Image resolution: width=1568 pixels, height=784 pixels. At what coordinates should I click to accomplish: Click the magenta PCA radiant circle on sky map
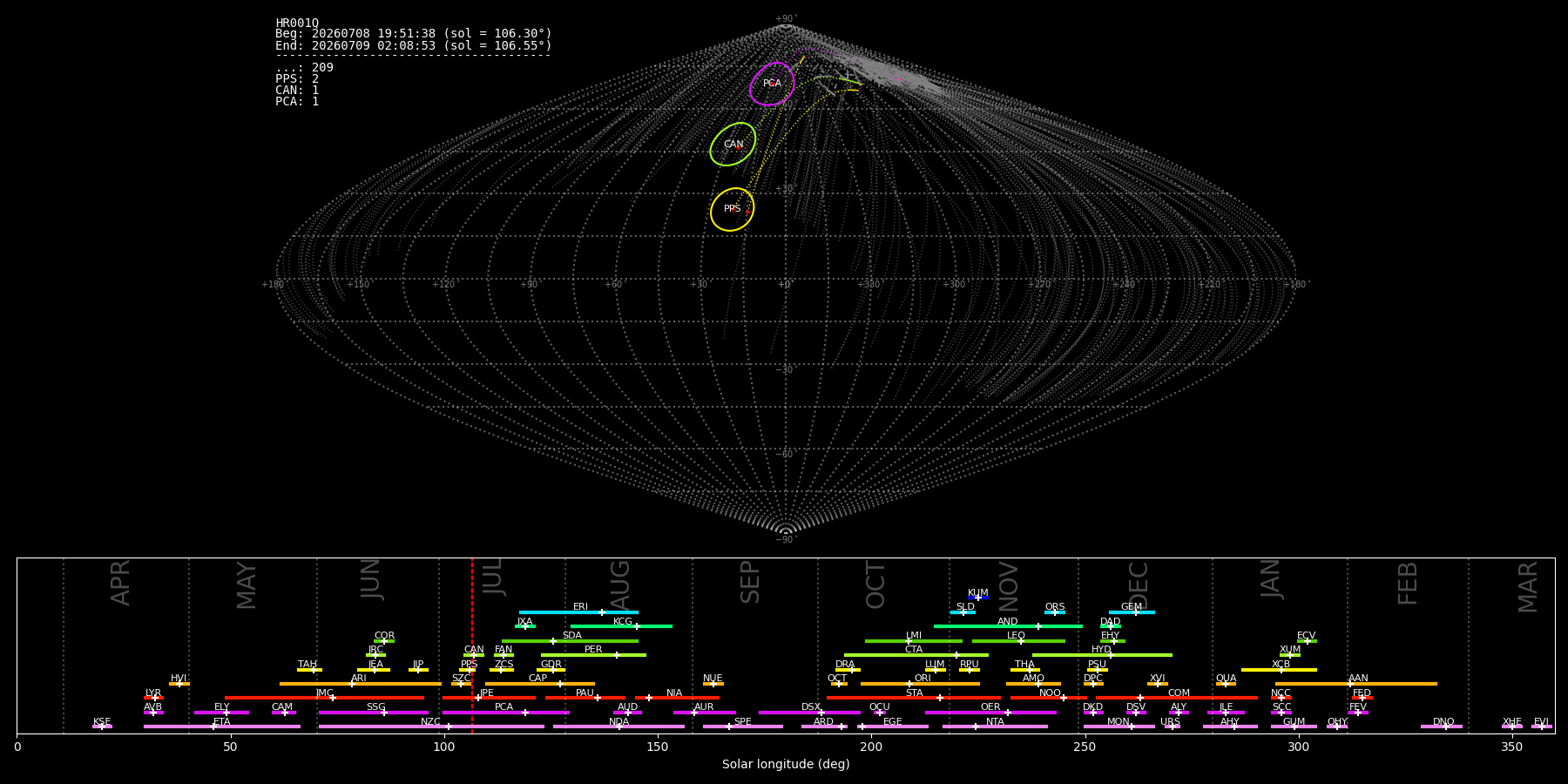[x=772, y=84]
